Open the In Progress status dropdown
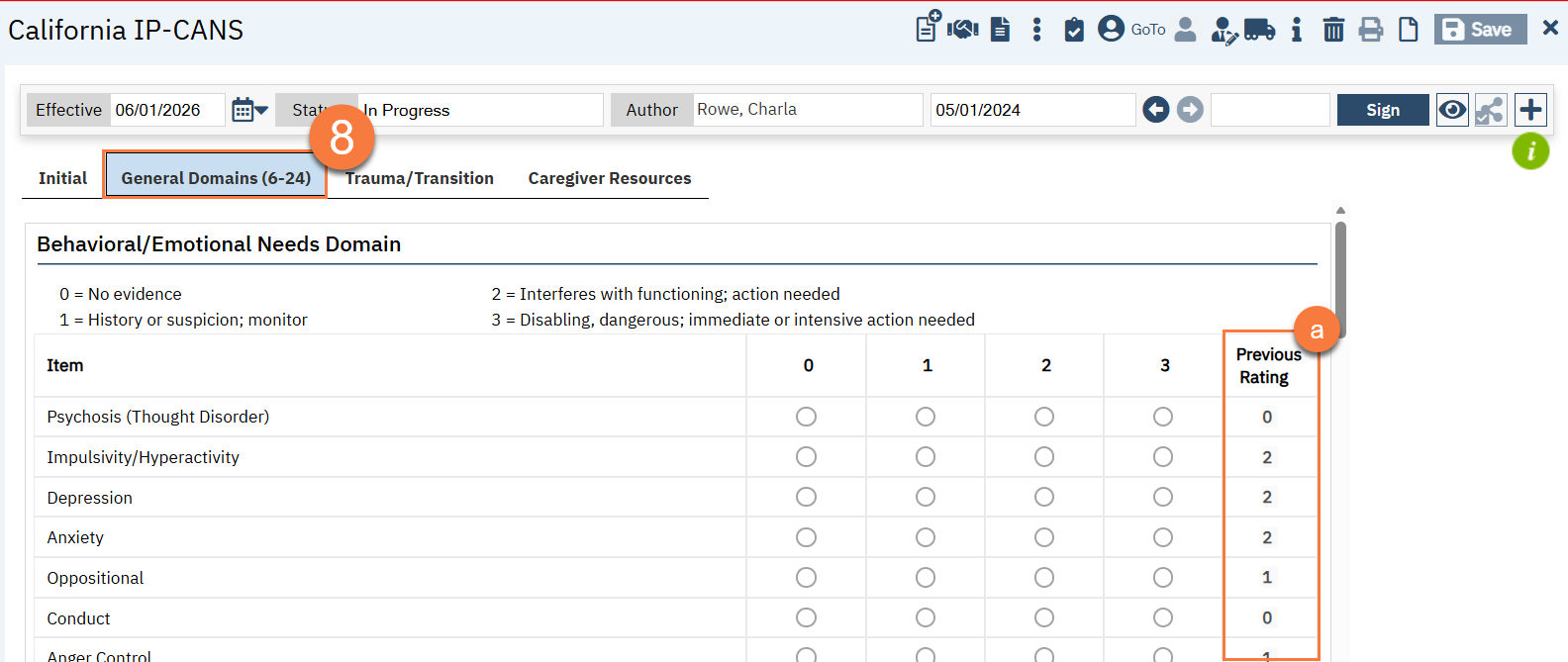The width and height of the screenshot is (1568, 662). [x=480, y=110]
